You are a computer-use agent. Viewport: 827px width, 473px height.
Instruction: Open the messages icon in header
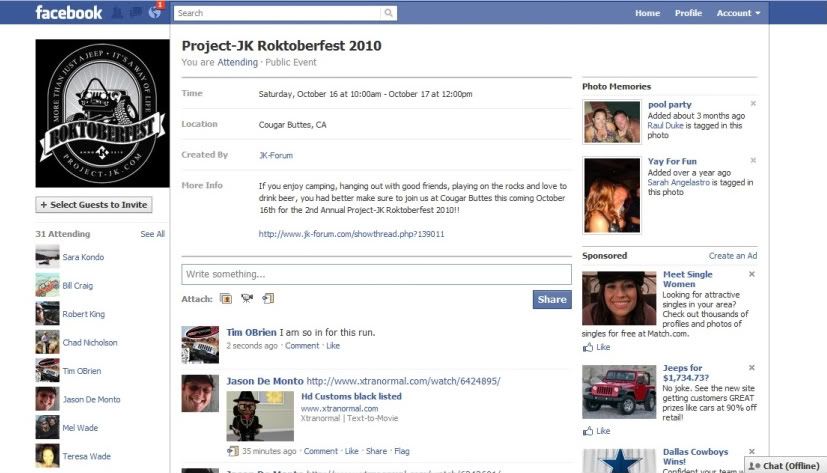click(x=136, y=13)
